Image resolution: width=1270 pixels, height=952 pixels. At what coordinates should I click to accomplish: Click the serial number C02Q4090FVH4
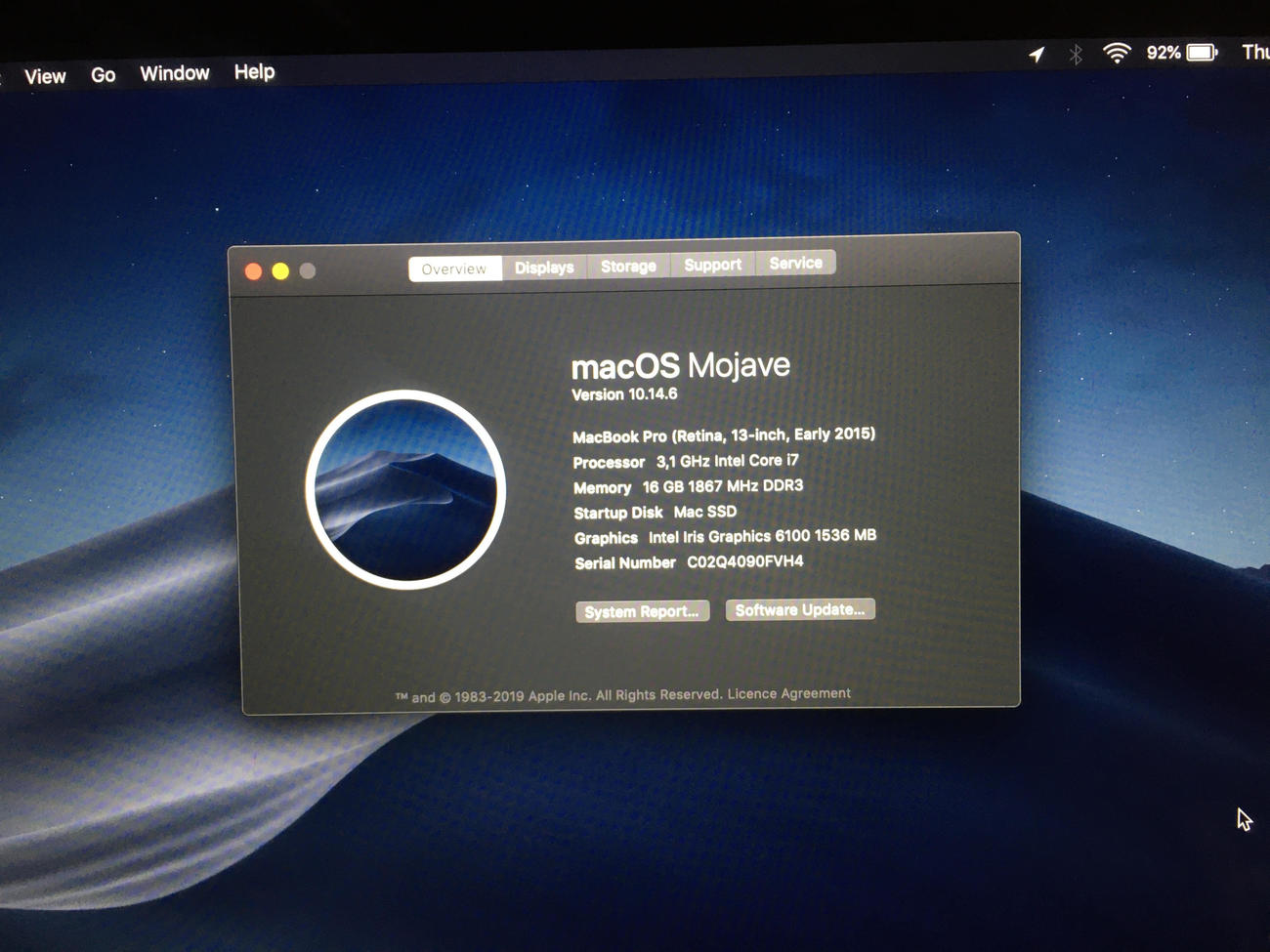point(745,561)
